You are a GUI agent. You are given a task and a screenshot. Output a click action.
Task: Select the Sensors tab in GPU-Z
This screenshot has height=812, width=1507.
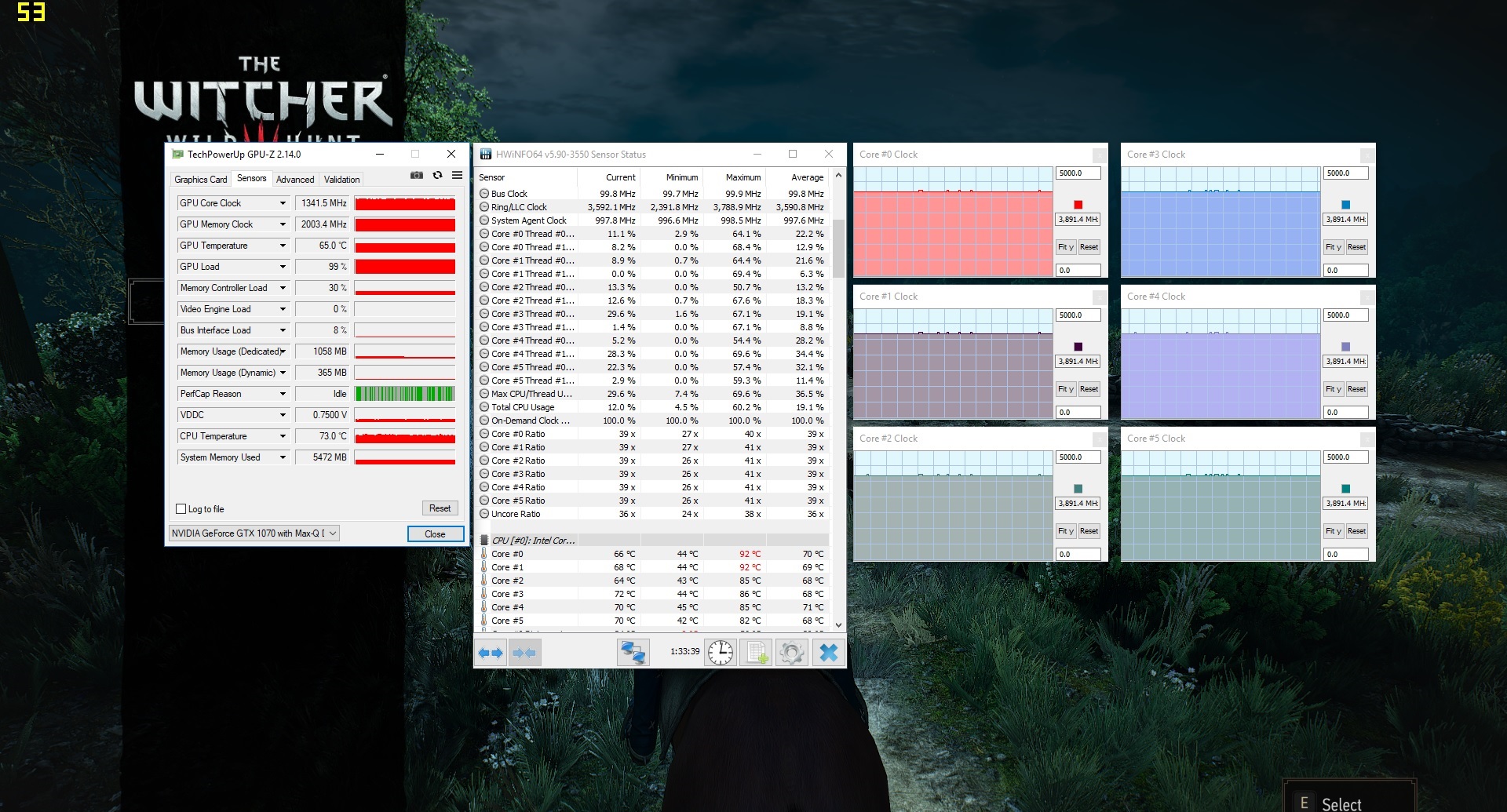tap(252, 178)
